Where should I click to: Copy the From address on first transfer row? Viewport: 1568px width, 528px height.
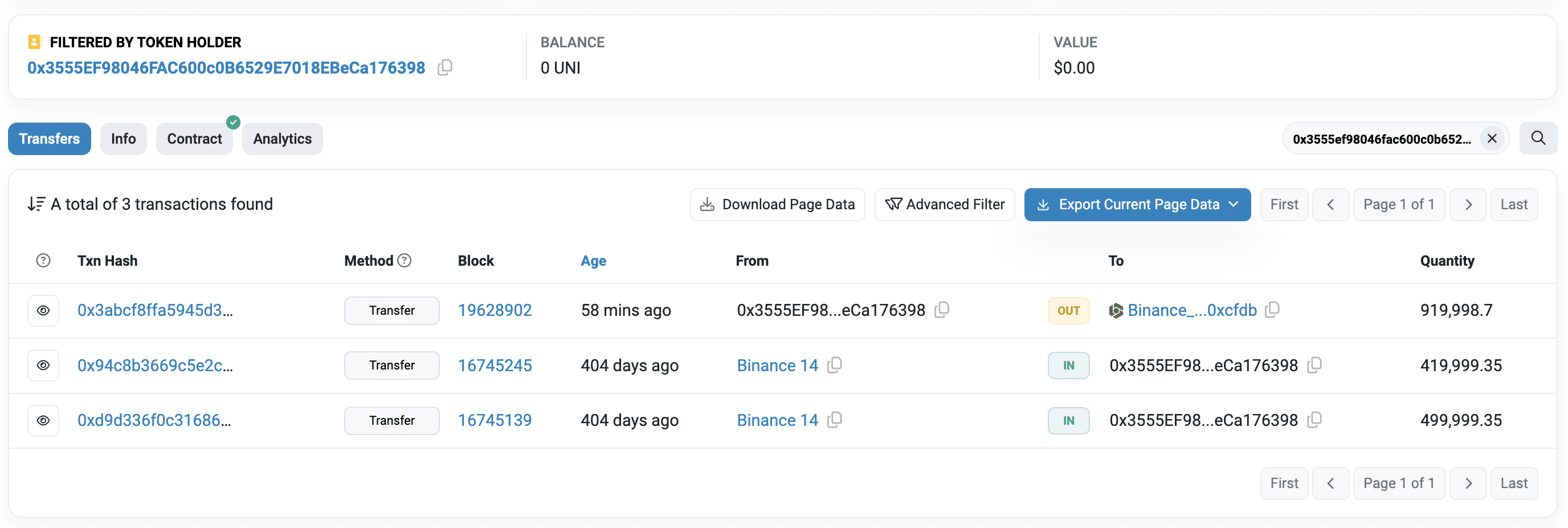(942, 310)
